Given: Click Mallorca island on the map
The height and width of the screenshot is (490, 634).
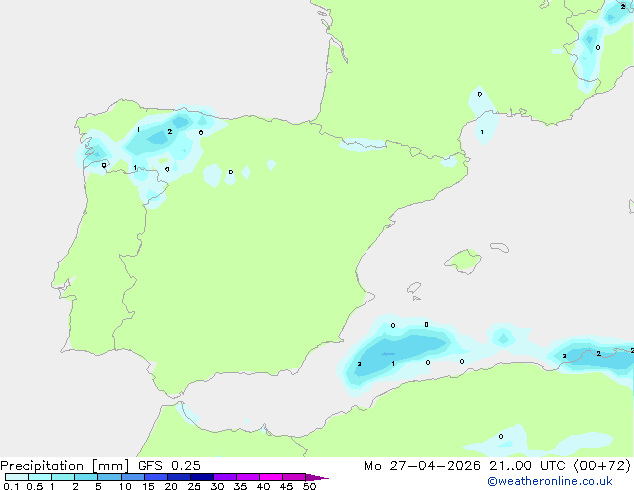Looking at the screenshot, I should (464, 261).
